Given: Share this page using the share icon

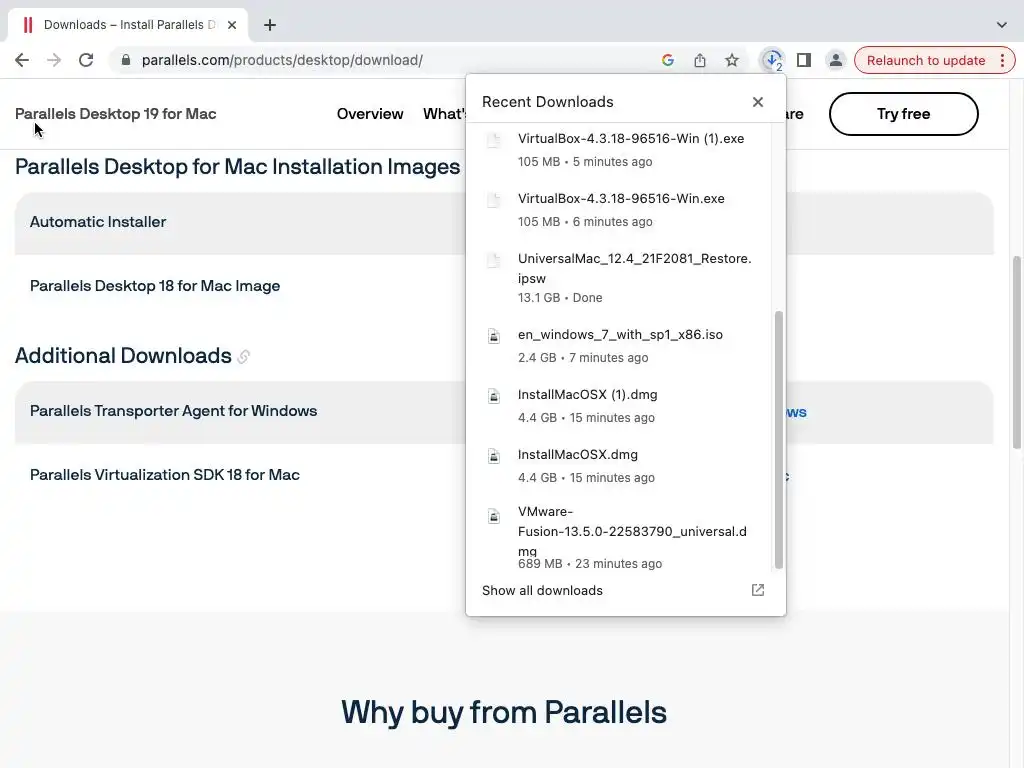Looking at the screenshot, I should tap(699, 60).
